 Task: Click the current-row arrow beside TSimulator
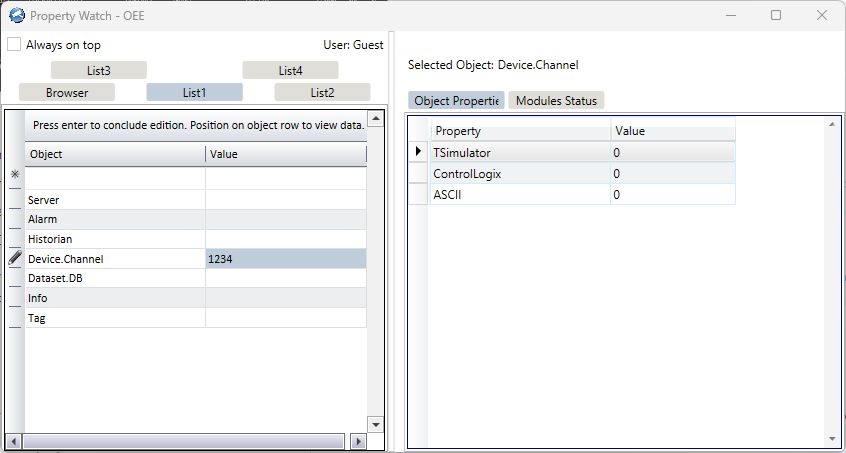[418, 152]
